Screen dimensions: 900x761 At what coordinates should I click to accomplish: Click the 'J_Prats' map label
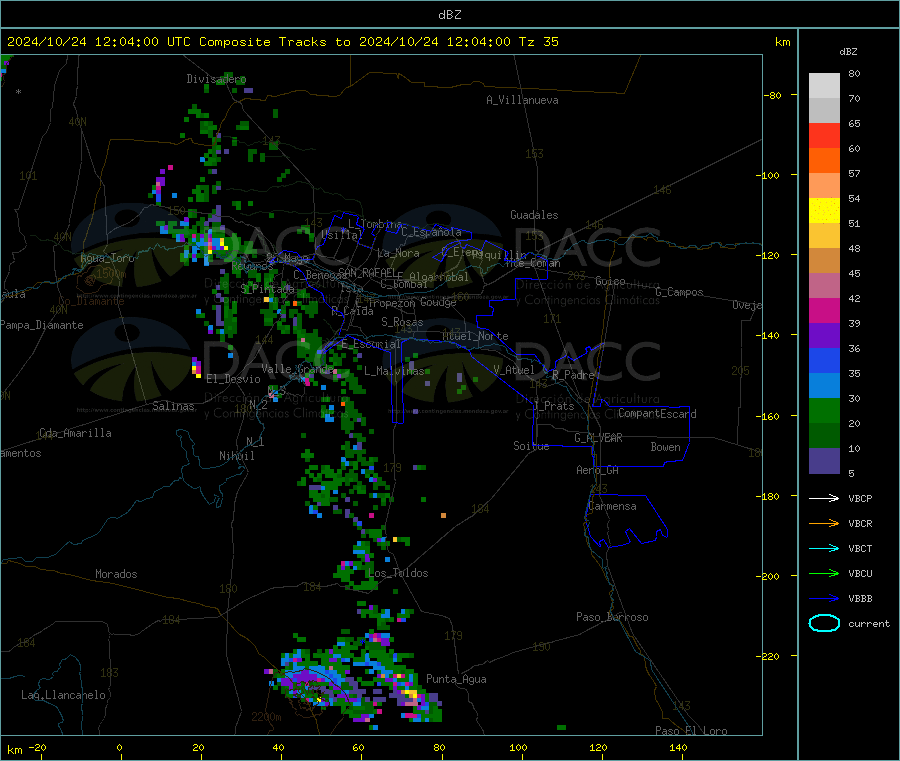(x=554, y=406)
